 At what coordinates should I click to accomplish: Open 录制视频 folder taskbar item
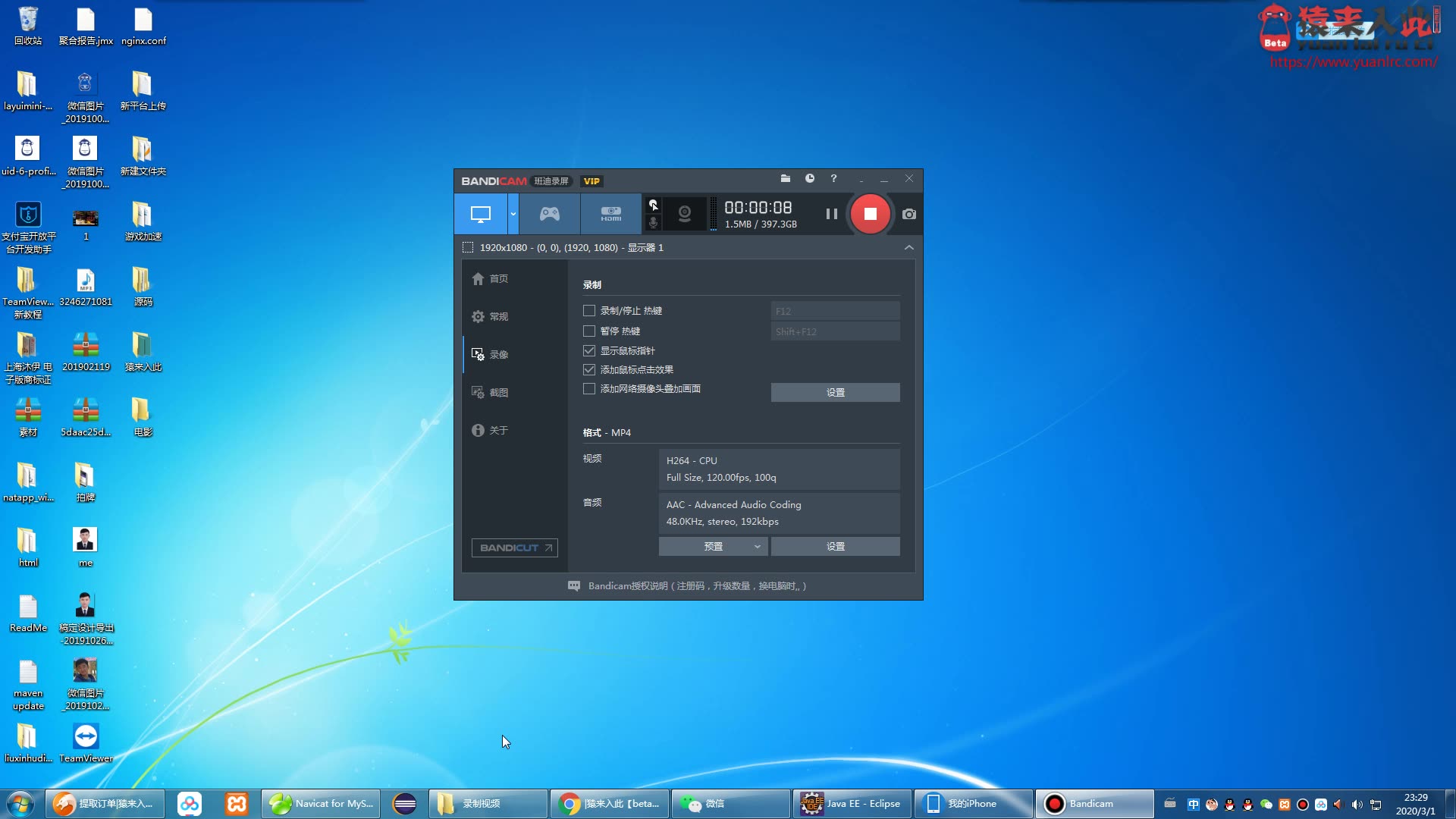(x=488, y=803)
